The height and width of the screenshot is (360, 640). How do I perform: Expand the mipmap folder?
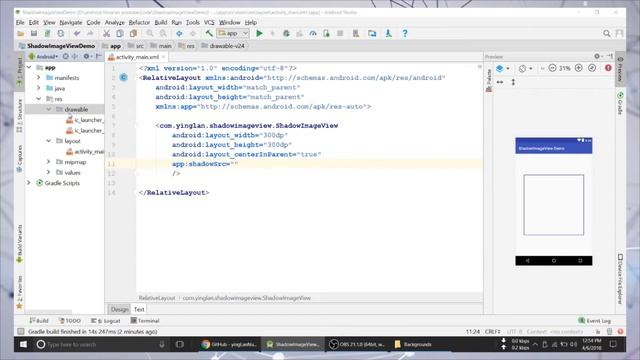click(x=49, y=162)
